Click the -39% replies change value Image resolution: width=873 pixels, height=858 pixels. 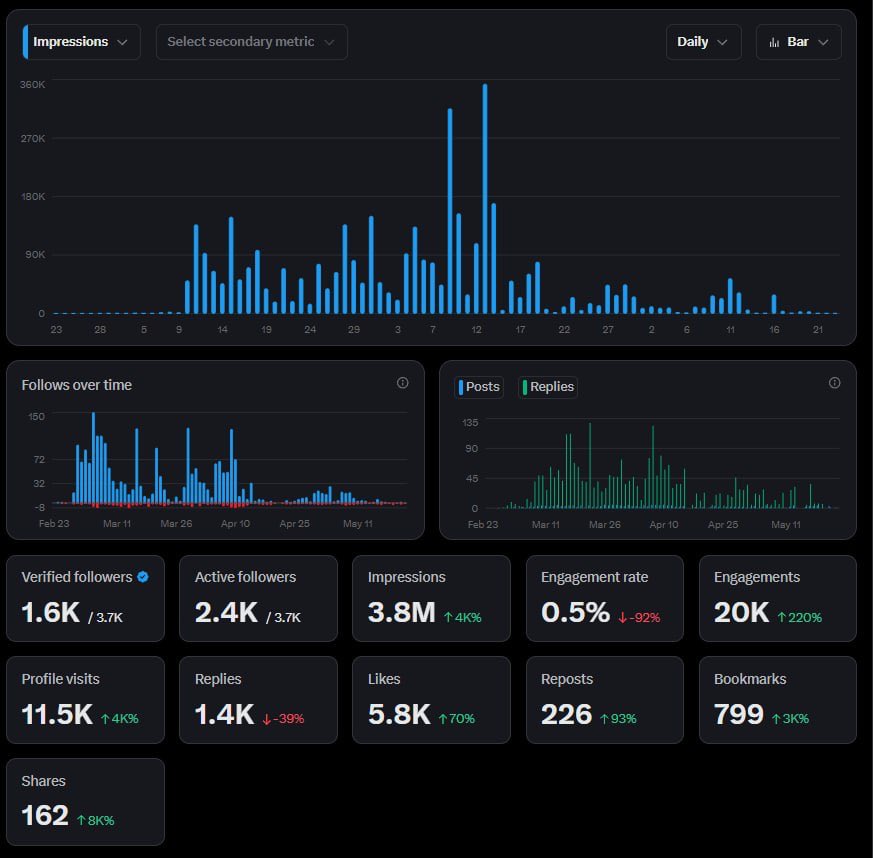(x=283, y=719)
